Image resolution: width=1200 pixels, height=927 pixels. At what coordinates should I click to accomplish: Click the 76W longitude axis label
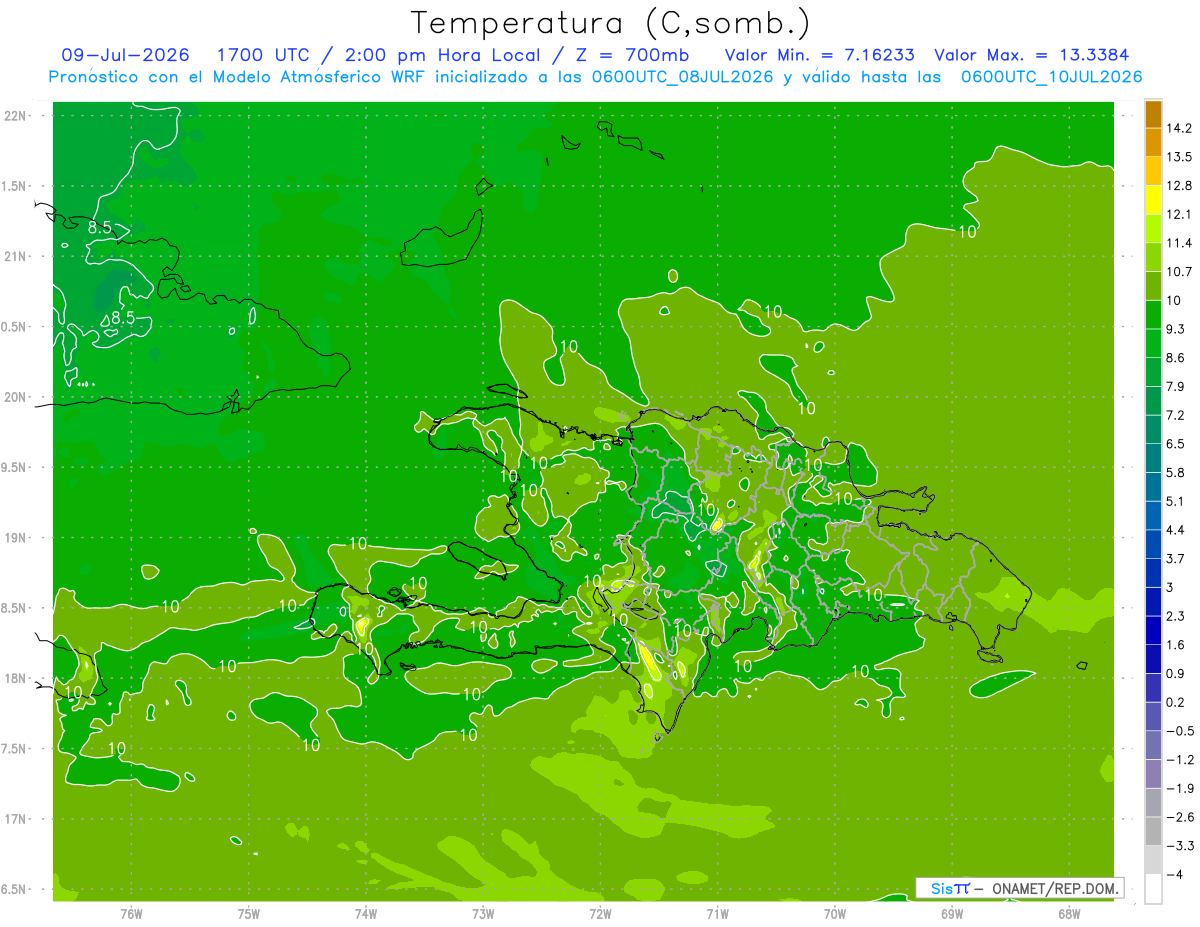click(x=131, y=914)
